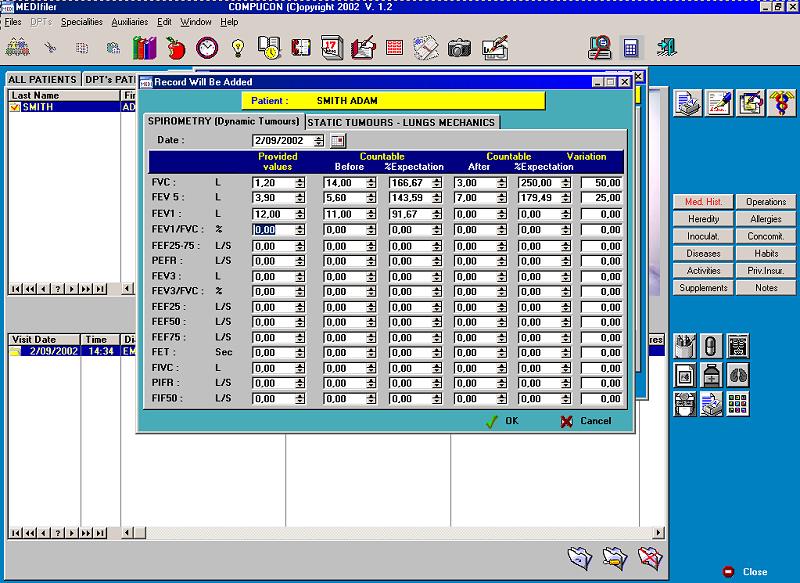This screenshot has height=583, width=800.
Task: Click the Cancel button
Action: 586,421
